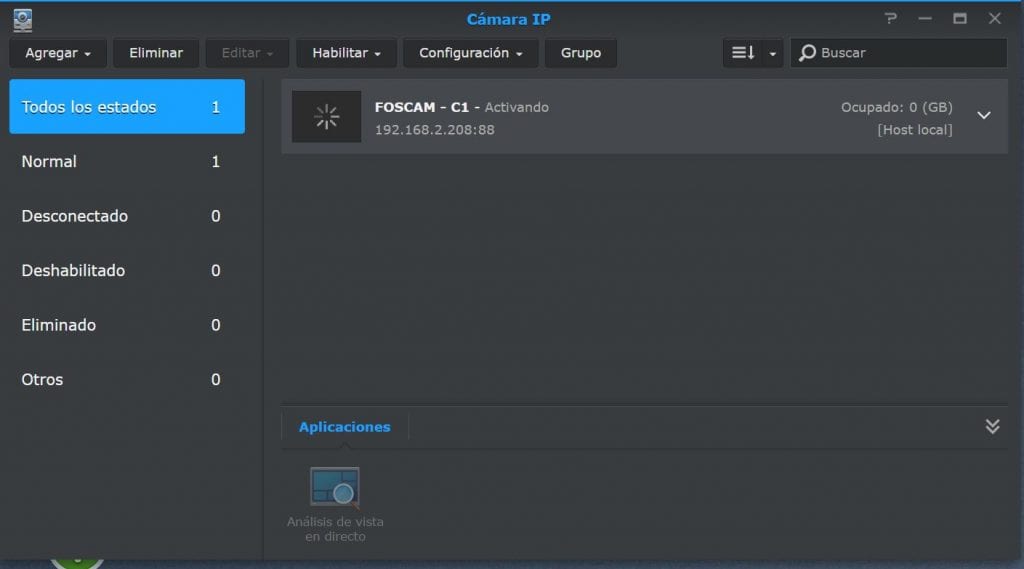Select the Desconectado status filter
This screenshot has height=569, width=1024.
[127, 216]
